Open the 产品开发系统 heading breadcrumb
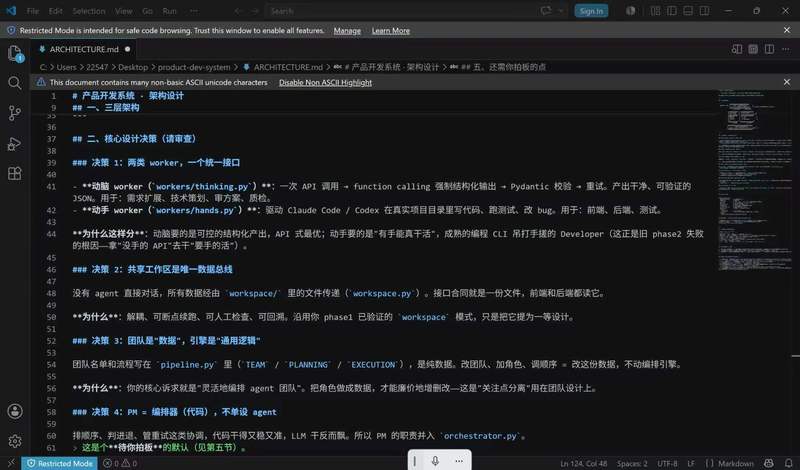 391,67
